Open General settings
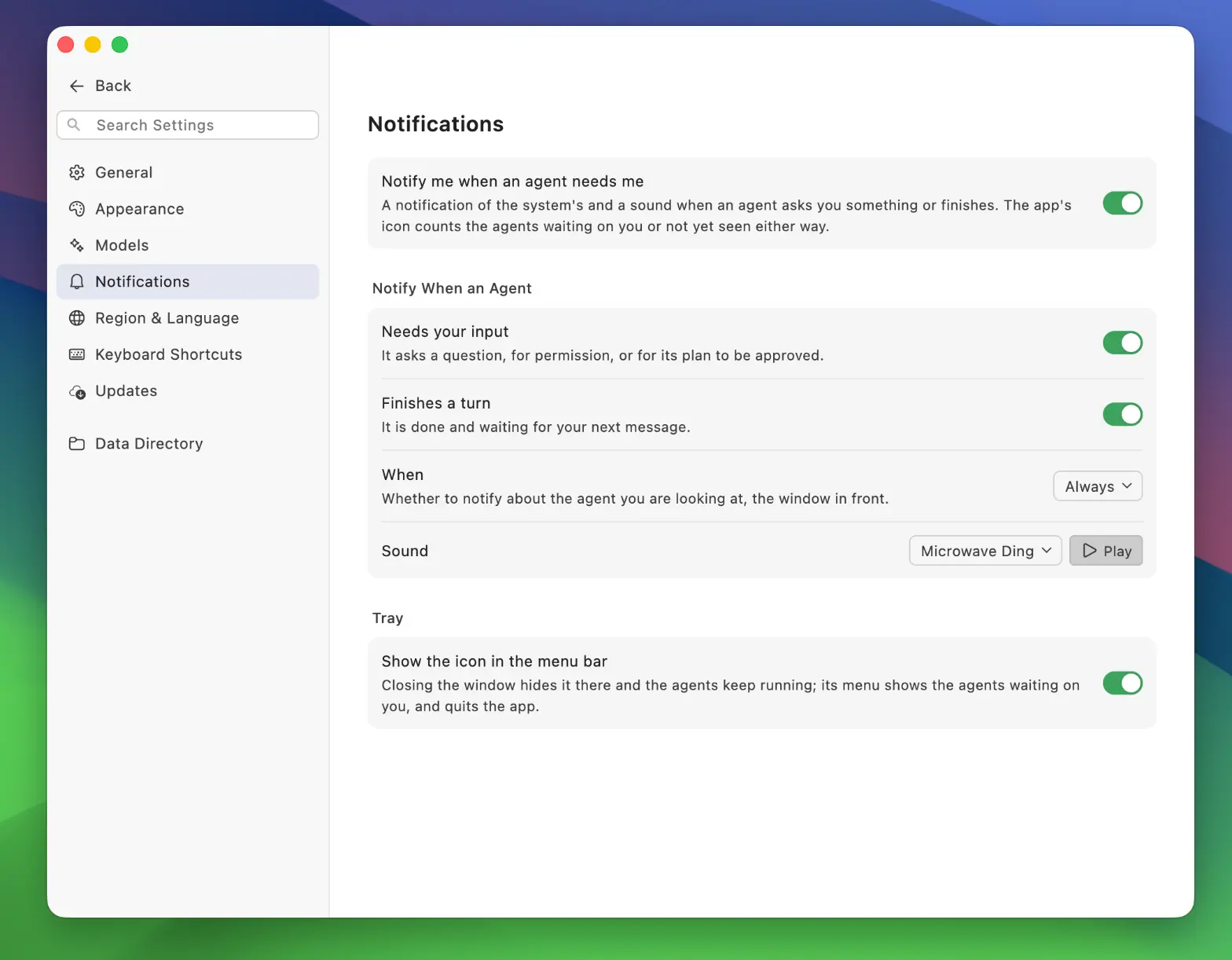The height and width of the screenshot is (960, 1232). pyautogui.click(x=188, y=173)
